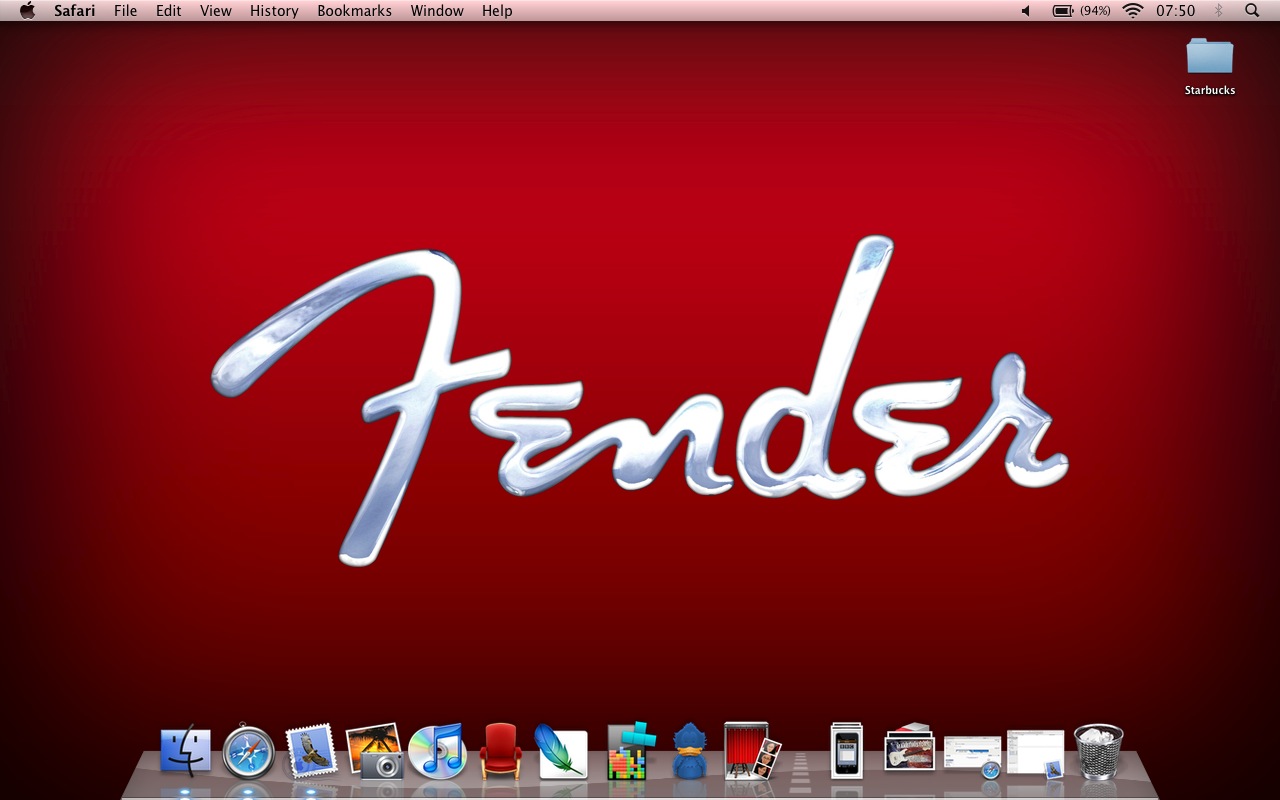Open Spotlight search magnifier
1280x800 pixels.
click(1252, 11)
